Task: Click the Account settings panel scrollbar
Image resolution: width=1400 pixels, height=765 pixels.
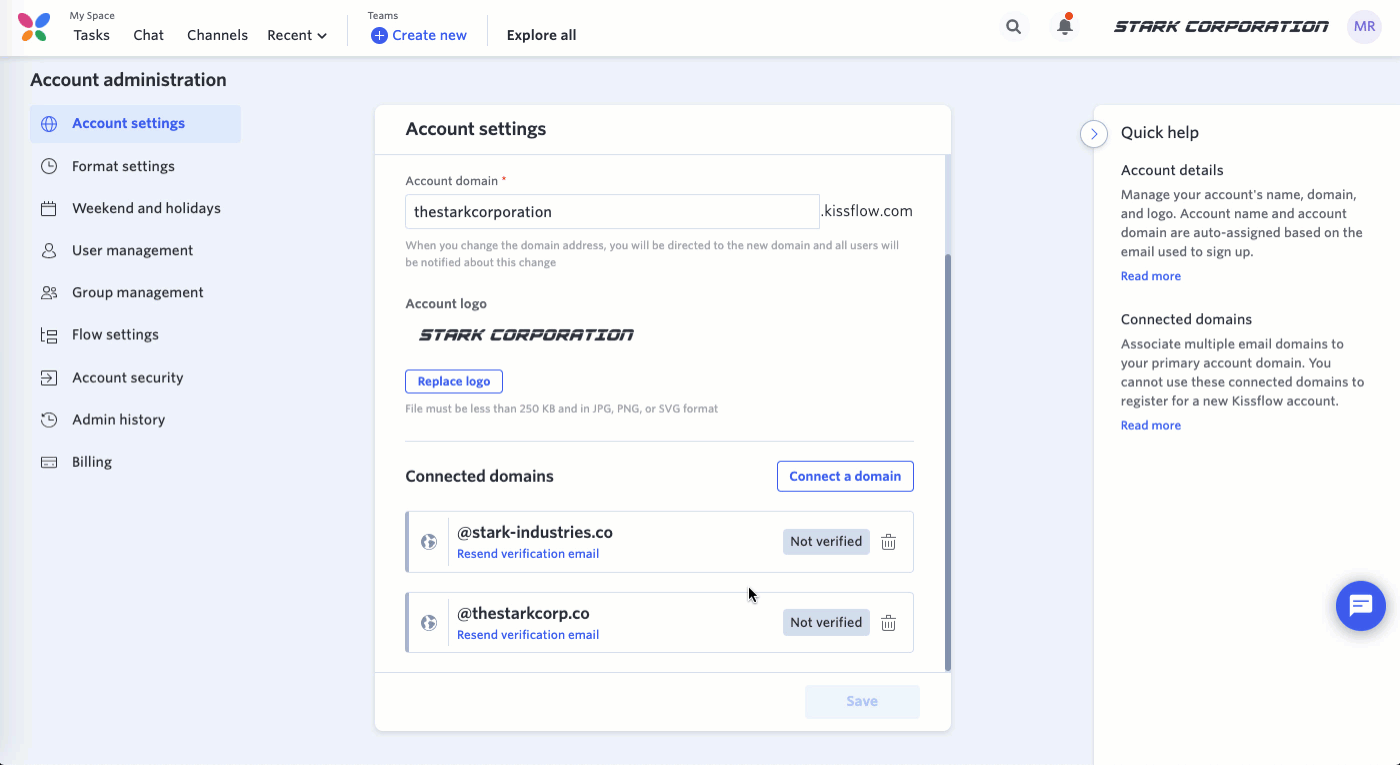Action: [948, 461]
